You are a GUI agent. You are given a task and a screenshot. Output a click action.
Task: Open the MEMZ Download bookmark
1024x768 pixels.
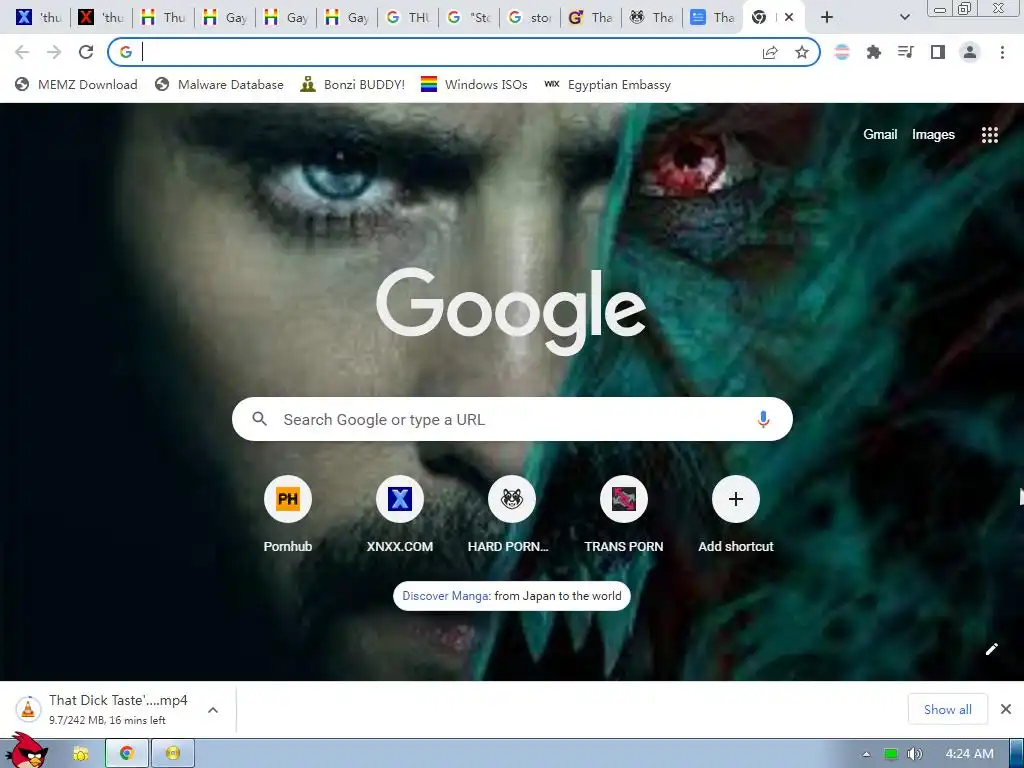[76, 84]
